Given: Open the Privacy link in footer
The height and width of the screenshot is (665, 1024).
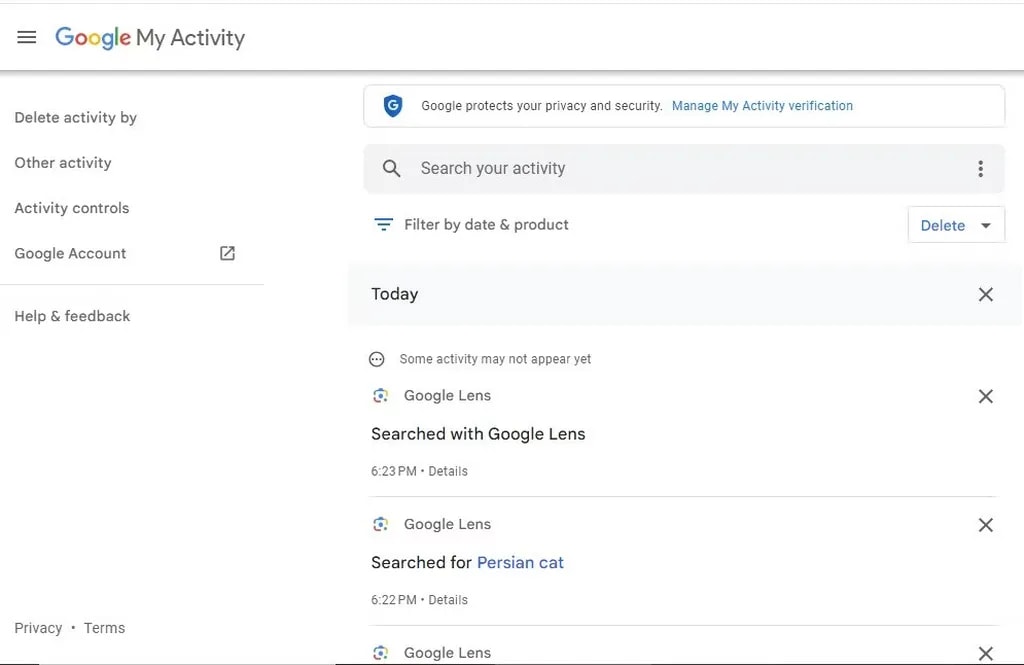Looking at the screenshot, I should [38, 628].
